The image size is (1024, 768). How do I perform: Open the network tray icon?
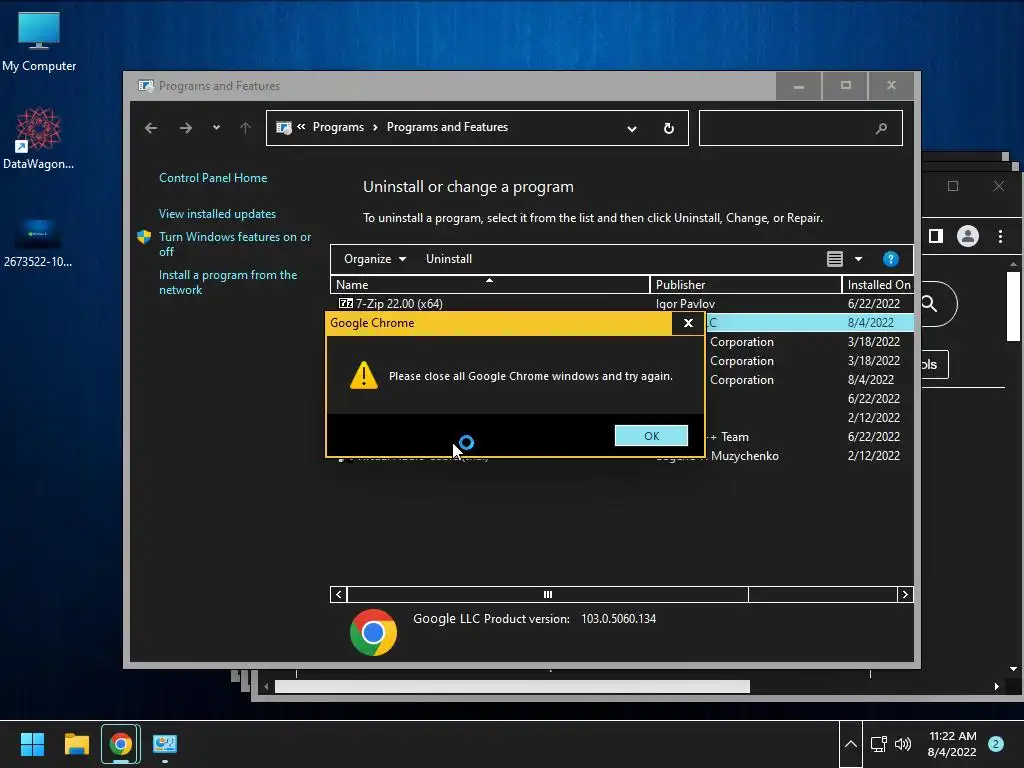(878, 744)
